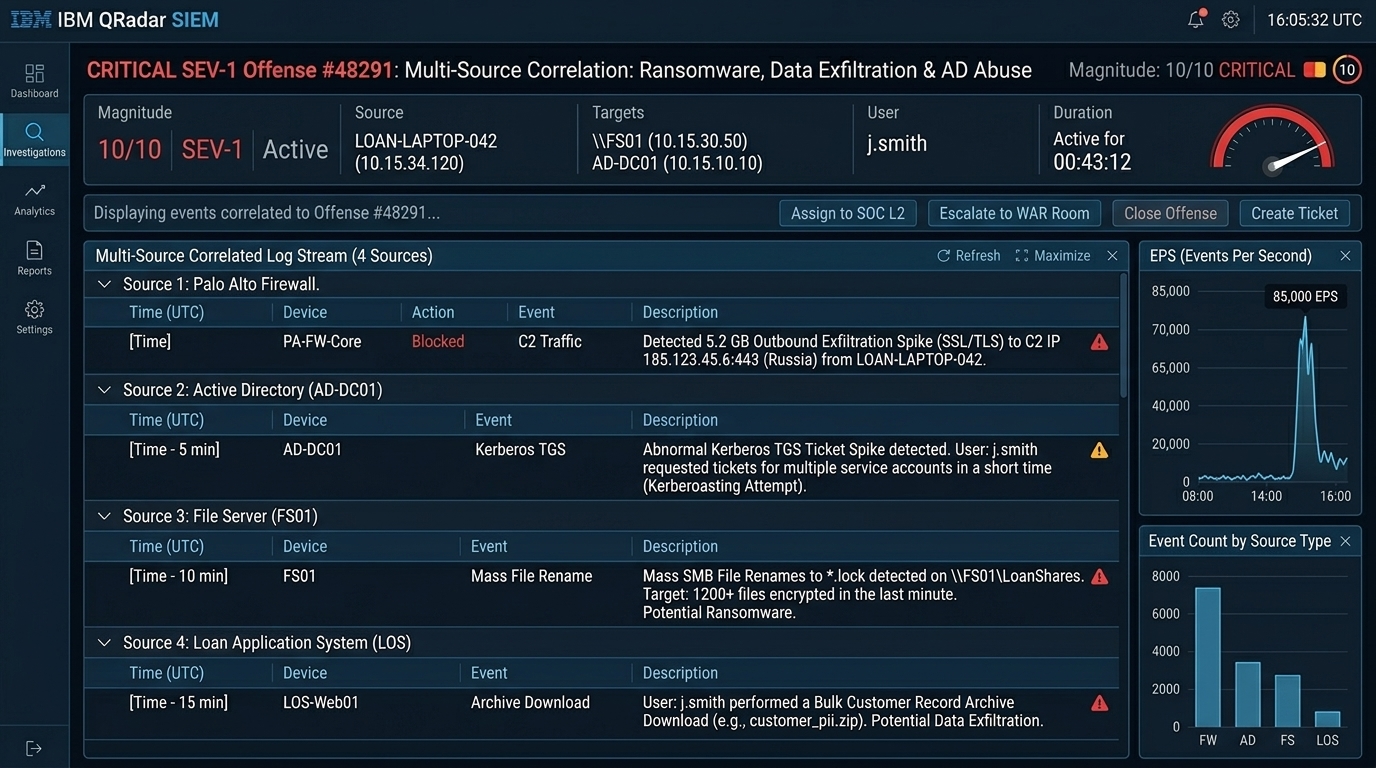Viewport: 1376px width, 768px height.
Task: Click the IBM logo in header
Action: click(x=30, y=19)
